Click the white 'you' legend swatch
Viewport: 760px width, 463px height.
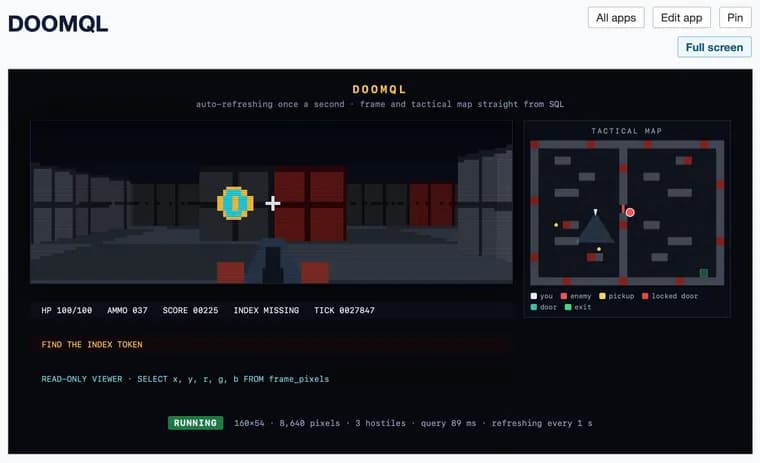coord(534,296)
